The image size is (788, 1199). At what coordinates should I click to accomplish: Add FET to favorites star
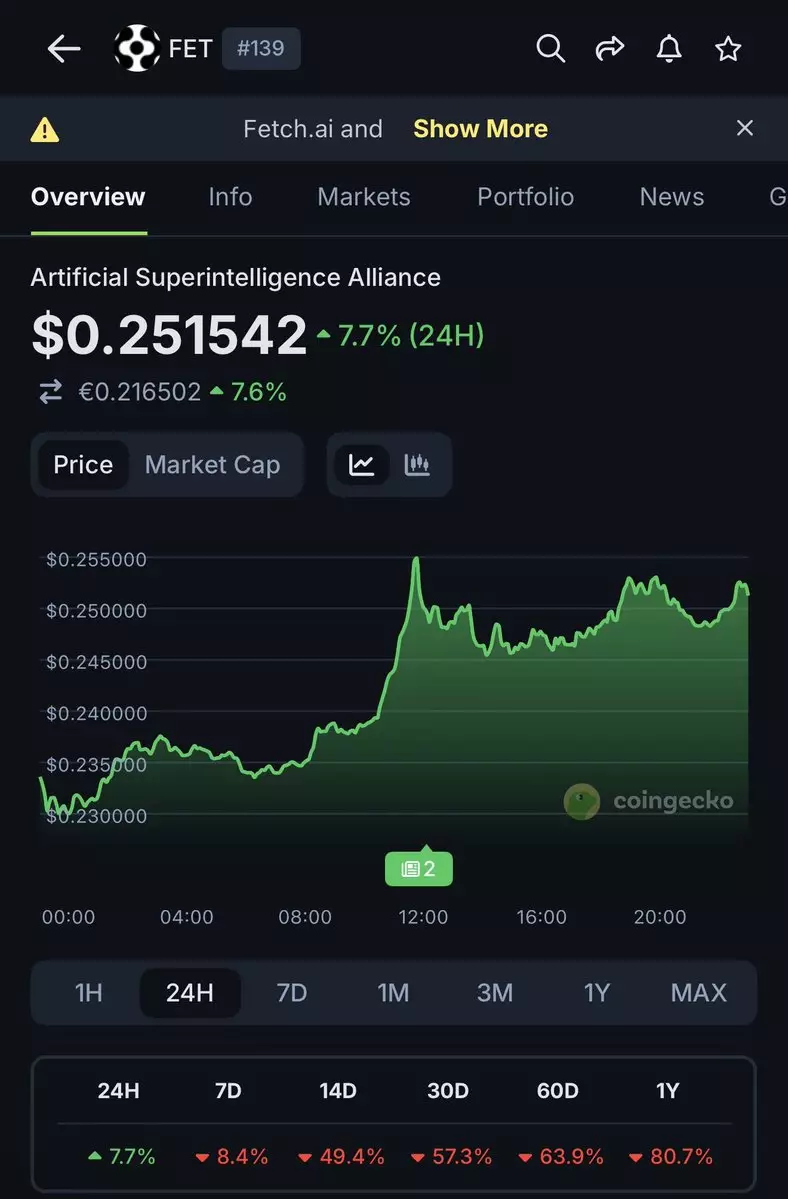tap(728, 48)
